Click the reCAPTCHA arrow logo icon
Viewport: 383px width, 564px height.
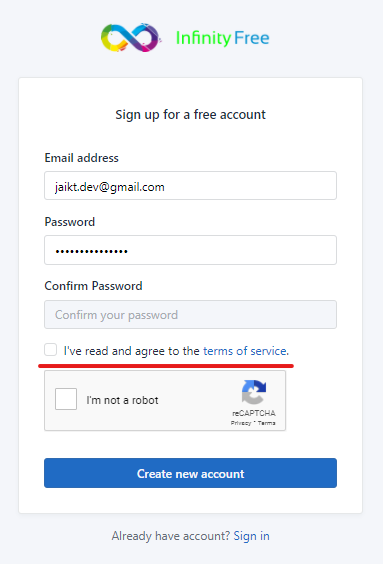coord(254,392)
